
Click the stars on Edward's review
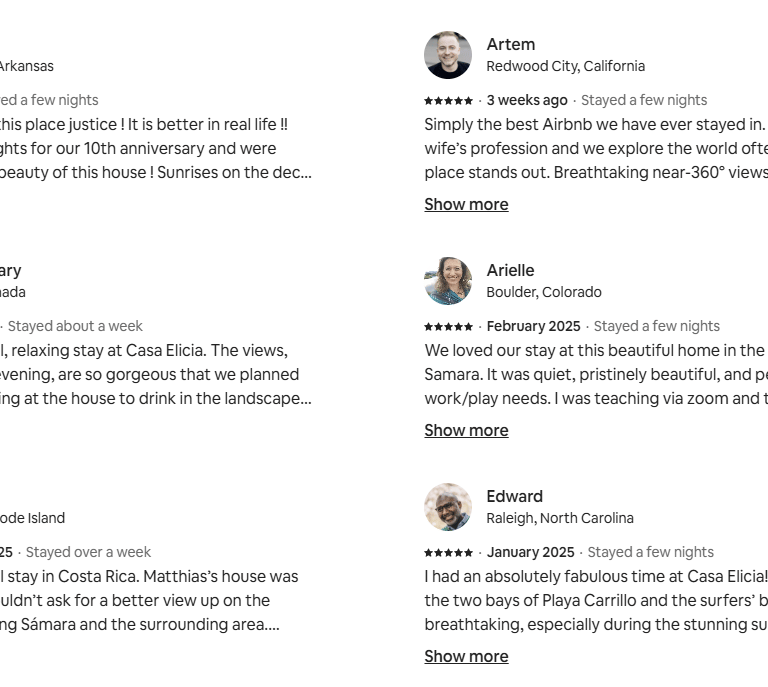click(448, 553)
